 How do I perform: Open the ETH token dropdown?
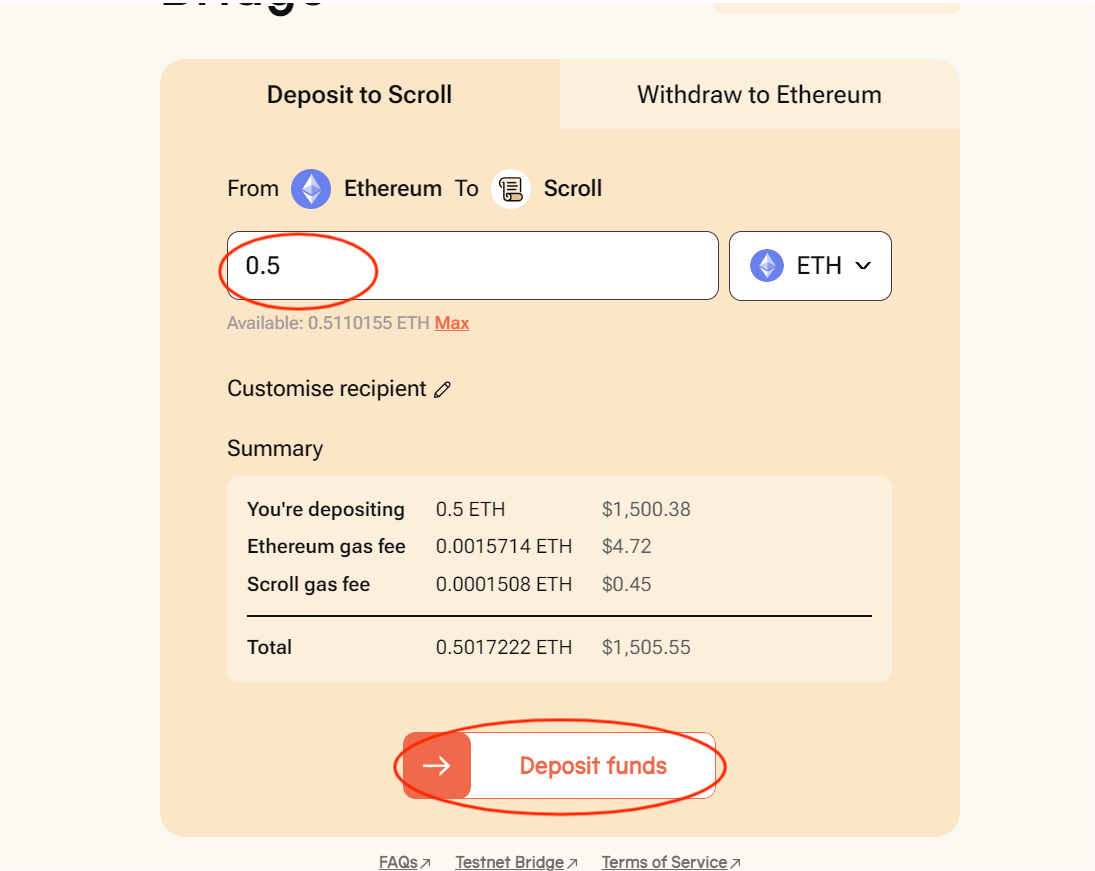(810, 266)
